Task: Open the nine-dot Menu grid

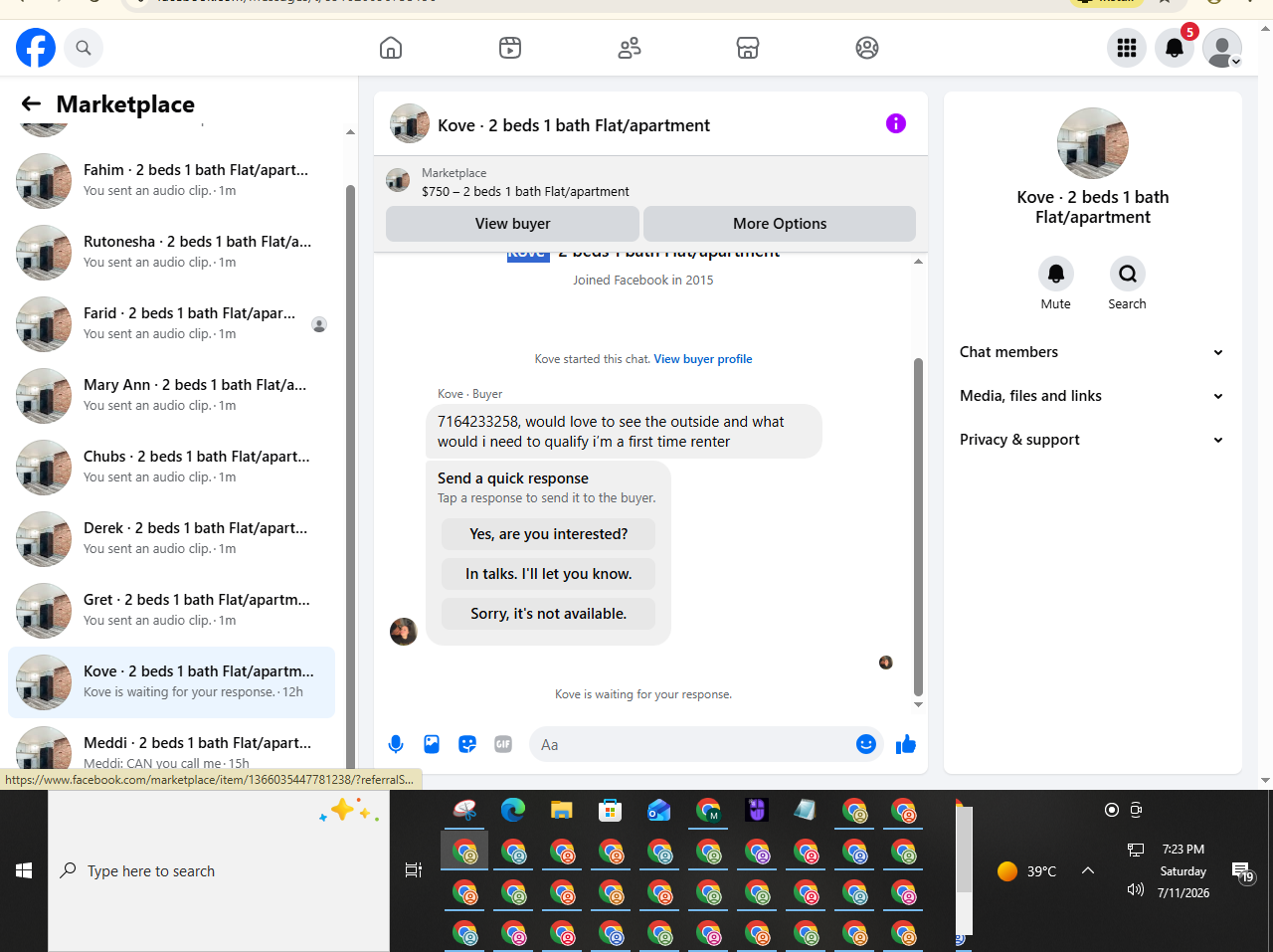Action: click(x=1127, y=48)
